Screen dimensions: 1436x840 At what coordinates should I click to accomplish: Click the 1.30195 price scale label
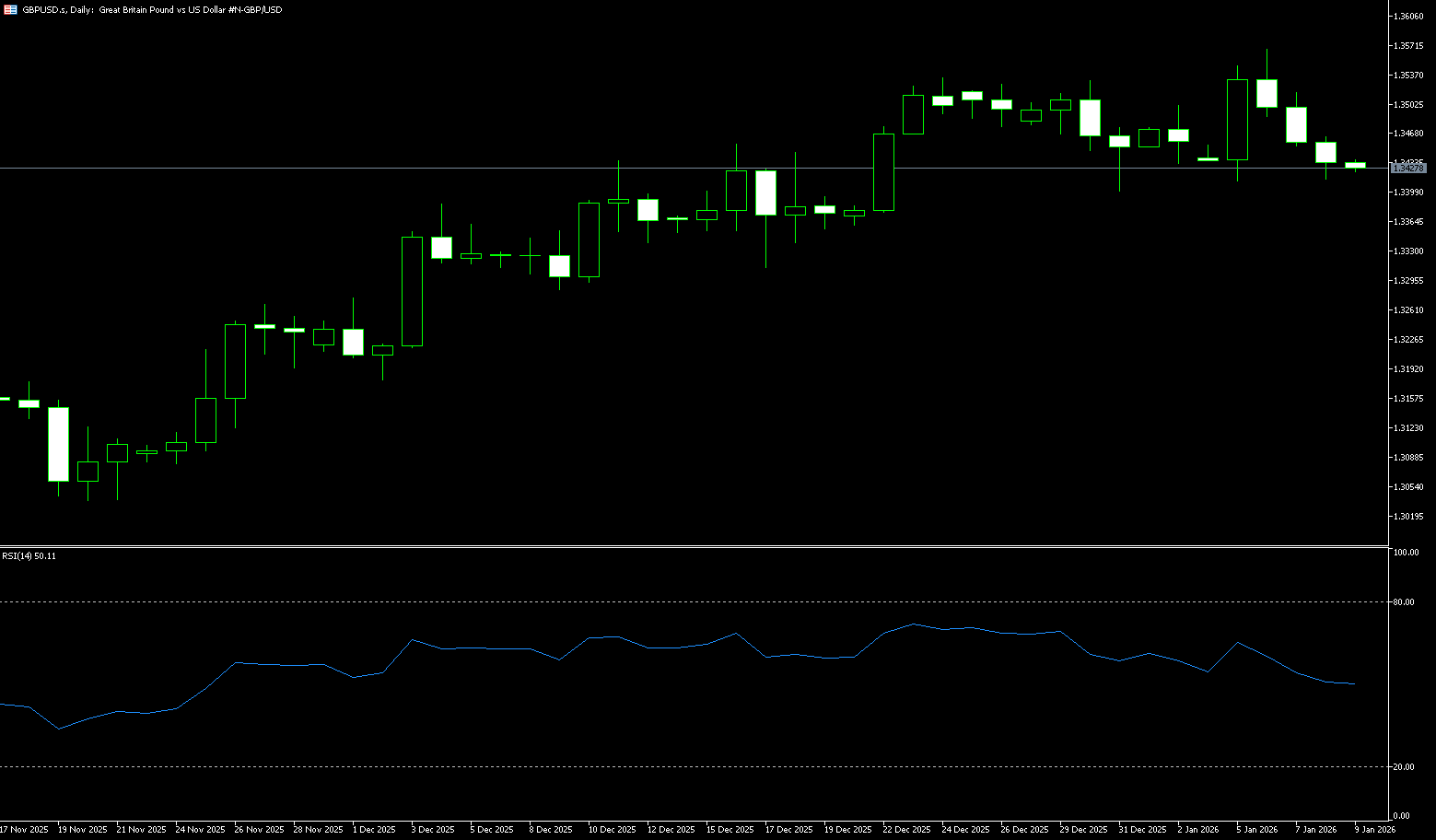[x=1409, y=517]
